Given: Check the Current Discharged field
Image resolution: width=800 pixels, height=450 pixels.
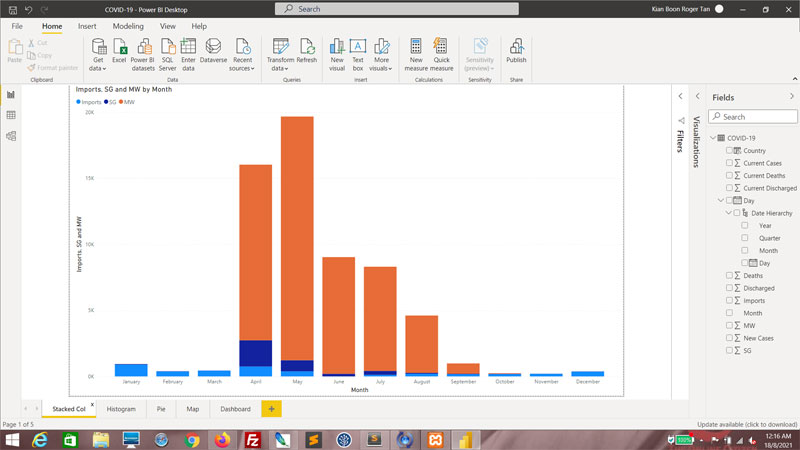Looking at the screenshot, I should [x=729, y=188].
